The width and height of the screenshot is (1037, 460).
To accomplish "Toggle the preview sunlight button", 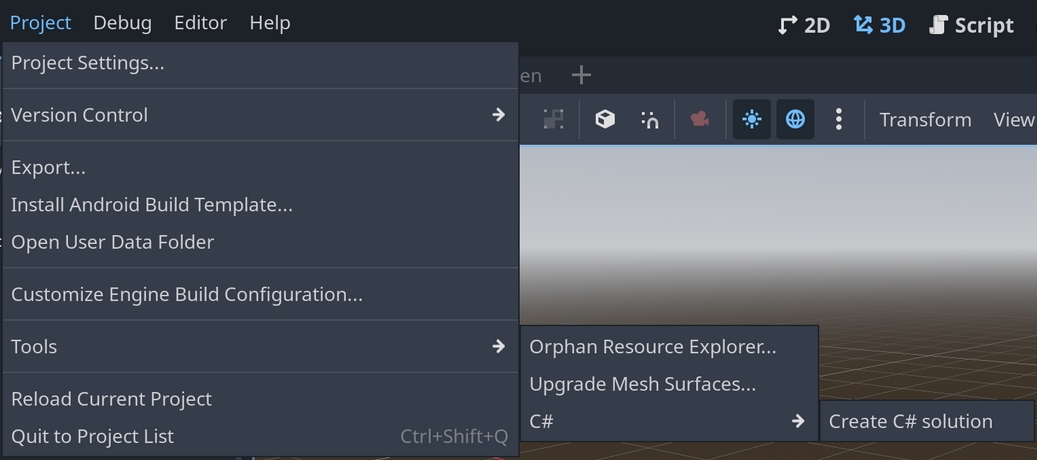I will point(751,120).
